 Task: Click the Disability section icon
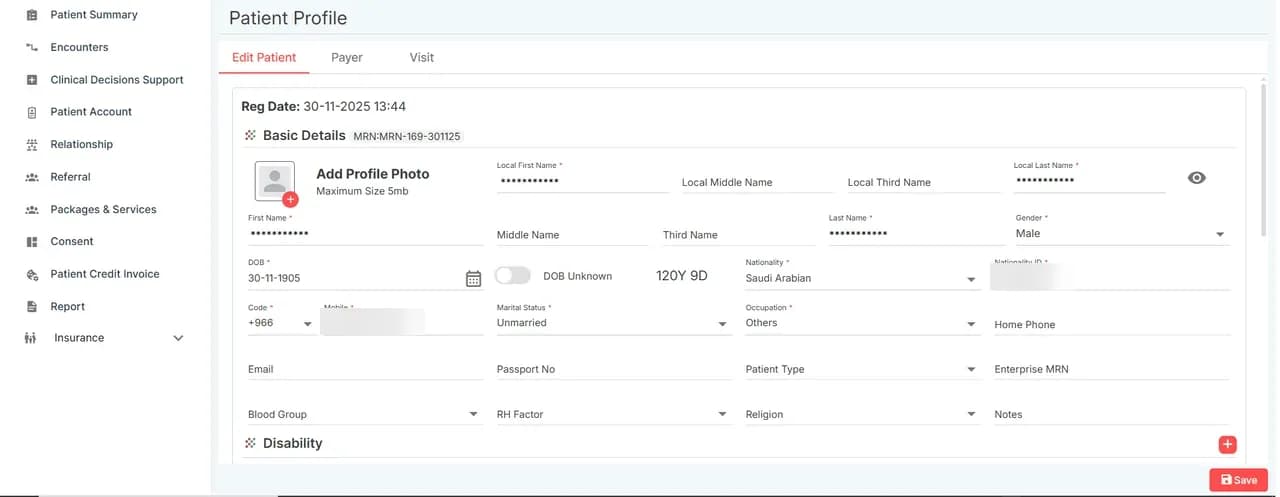pyautogui.click(x=250, y=443)
